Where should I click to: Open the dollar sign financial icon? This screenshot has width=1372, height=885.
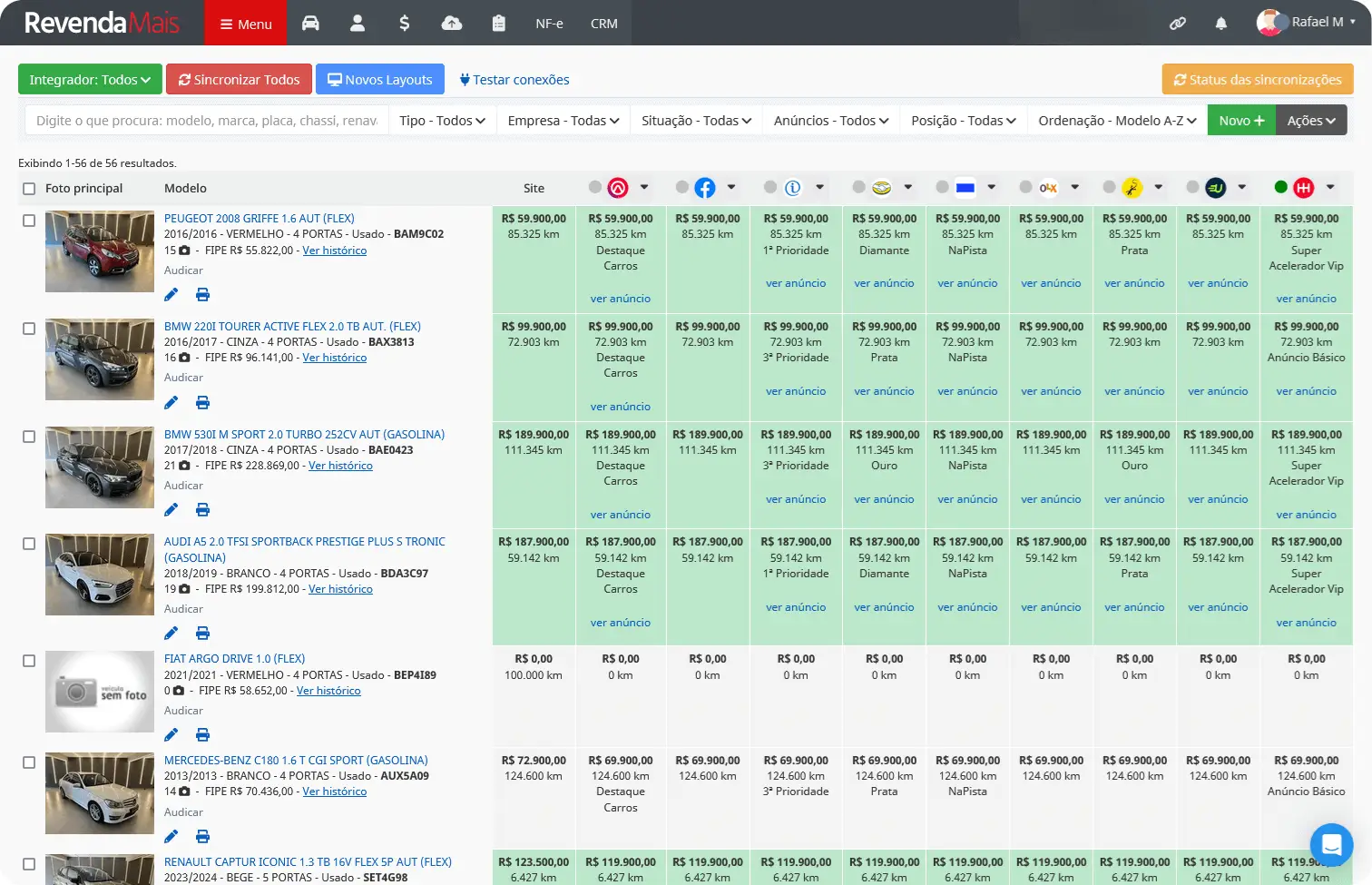coord(405,24)
